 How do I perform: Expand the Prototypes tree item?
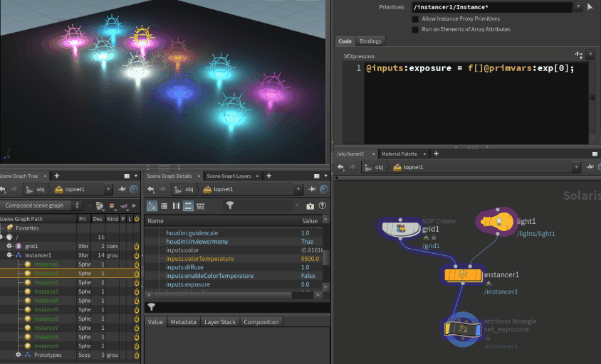point(18,355)
